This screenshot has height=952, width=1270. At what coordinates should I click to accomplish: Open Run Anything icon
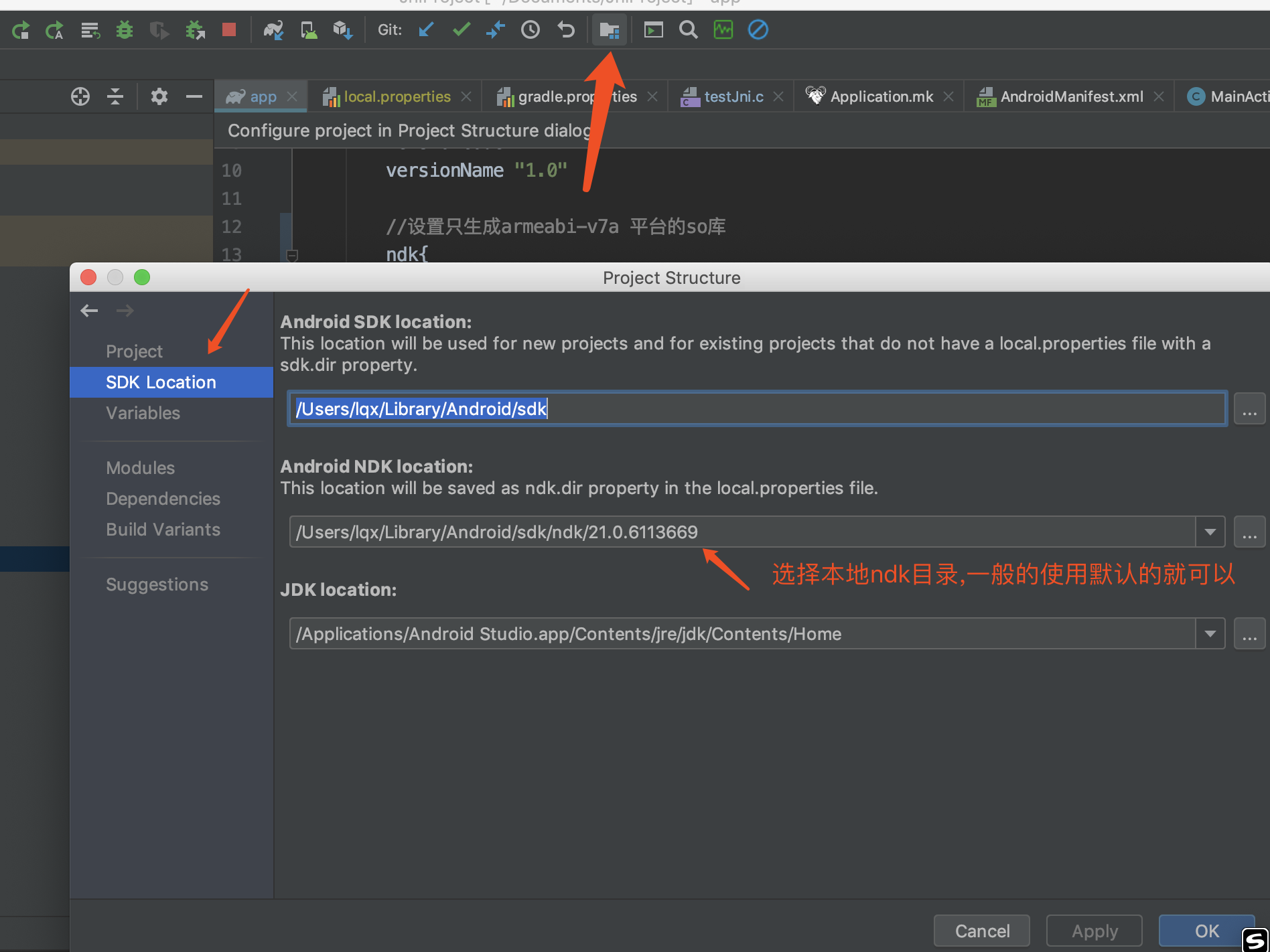click(653, 30)
